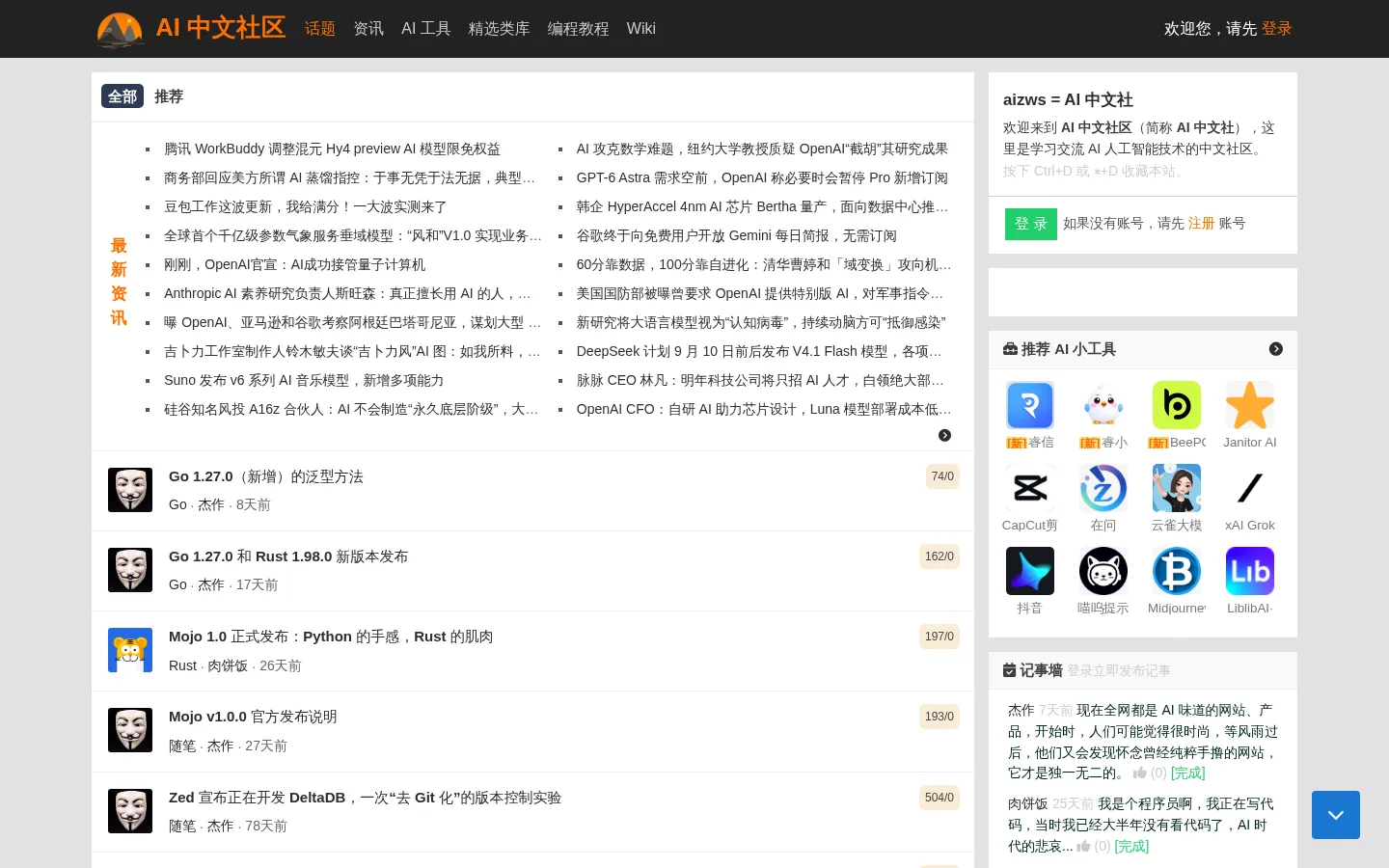
Task: Open the LiblibAI tool icon
Action: [x=1250, y=571]
